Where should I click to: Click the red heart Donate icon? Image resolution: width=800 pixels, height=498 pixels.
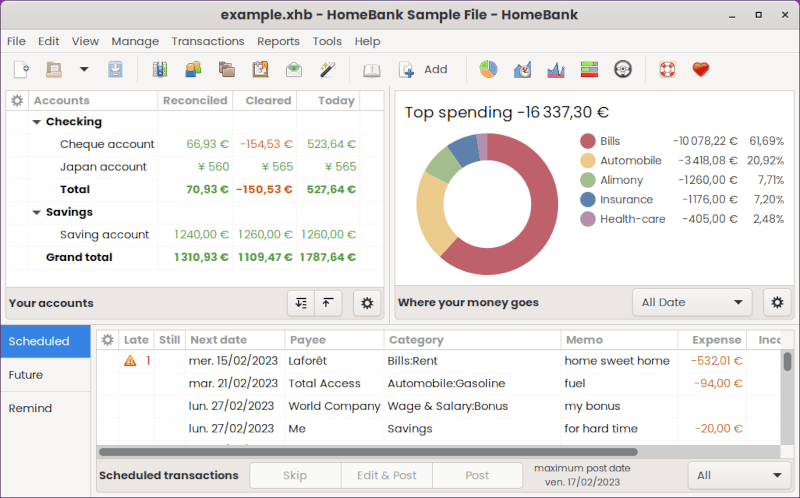point(701,69)
